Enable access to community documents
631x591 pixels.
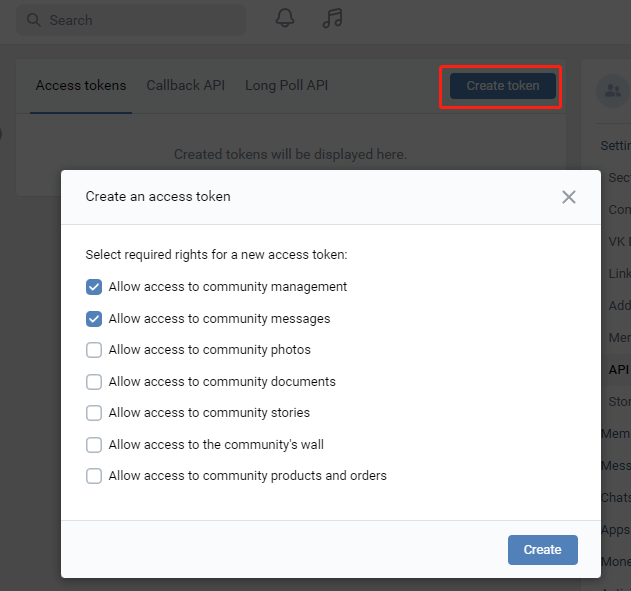94,382
